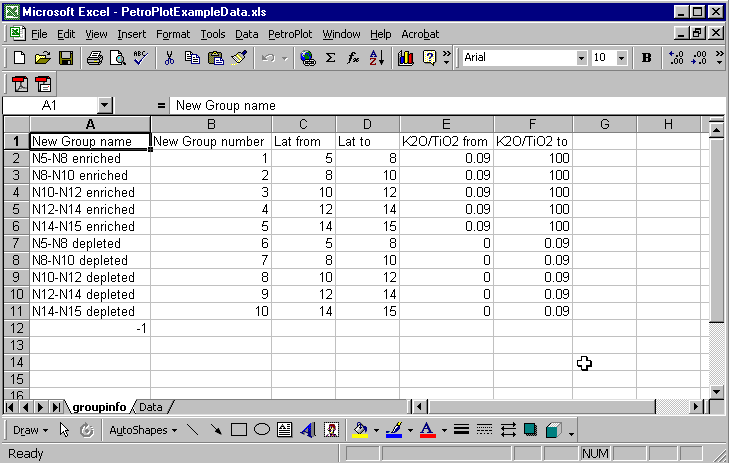Insert Clip Art icon

click(331, 430)
